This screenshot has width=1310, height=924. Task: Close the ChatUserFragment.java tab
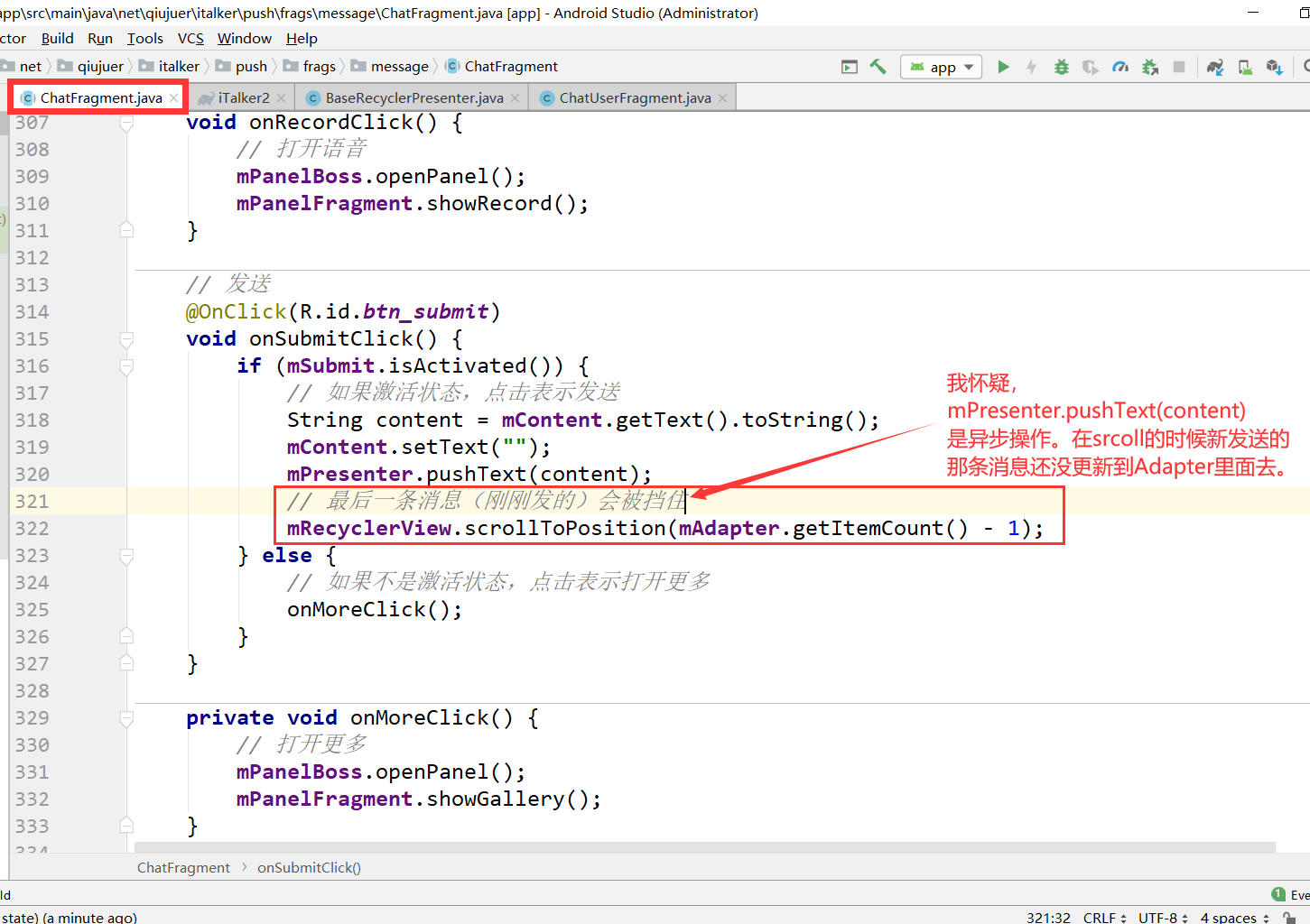[x=722, y=97]
